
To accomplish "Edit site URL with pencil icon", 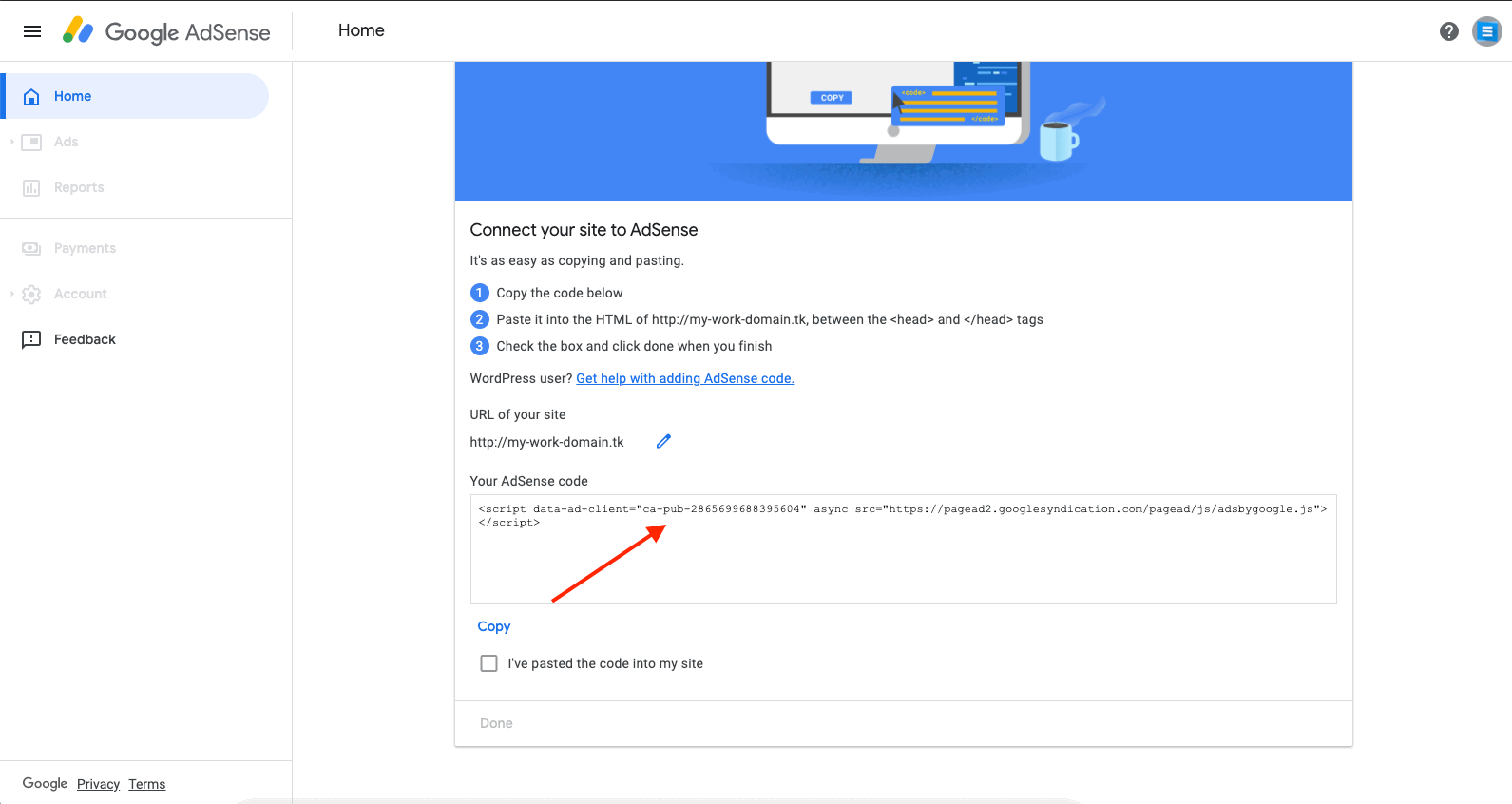I will (x=663, y=441).
